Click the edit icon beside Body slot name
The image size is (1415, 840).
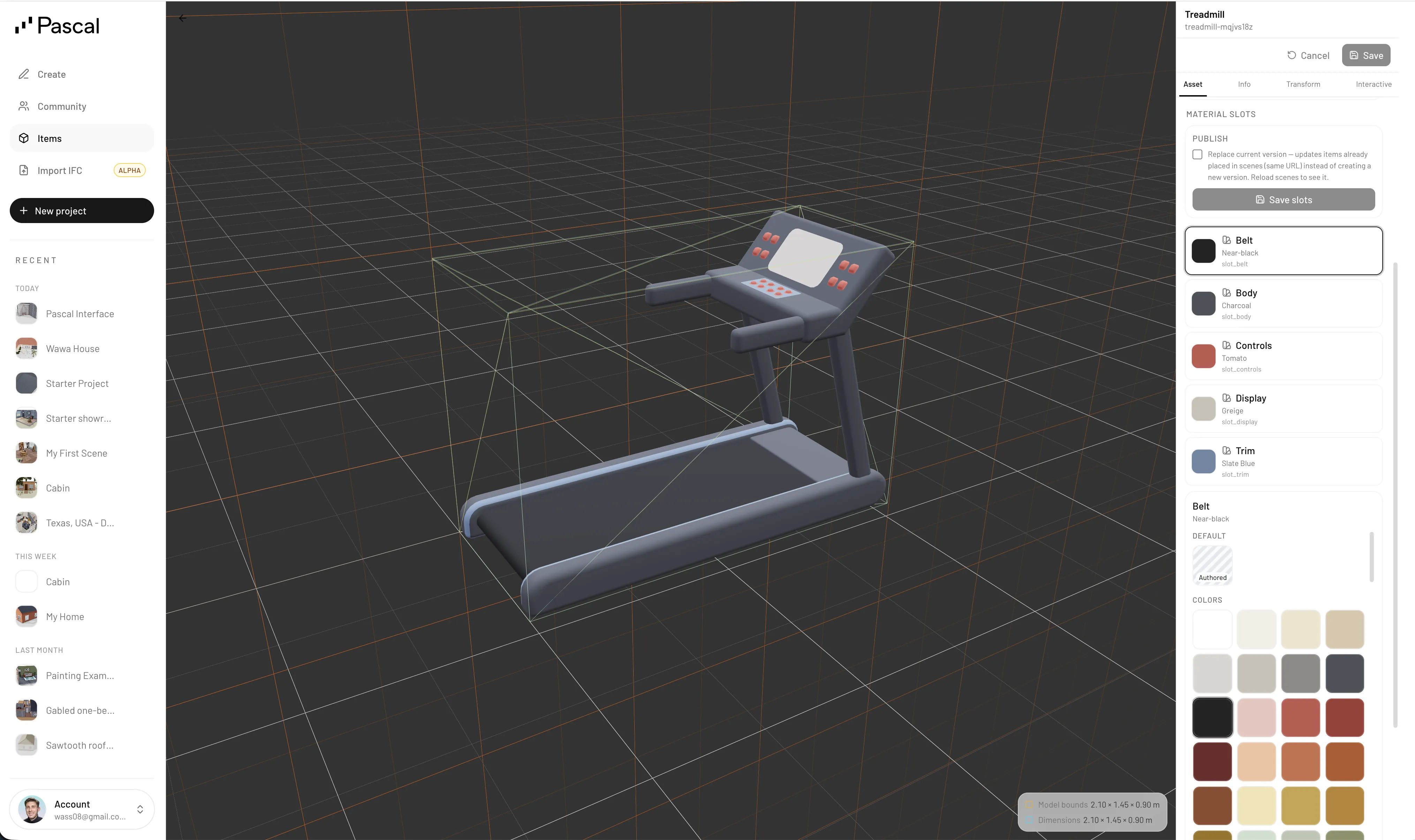[x=1226, y=293]
